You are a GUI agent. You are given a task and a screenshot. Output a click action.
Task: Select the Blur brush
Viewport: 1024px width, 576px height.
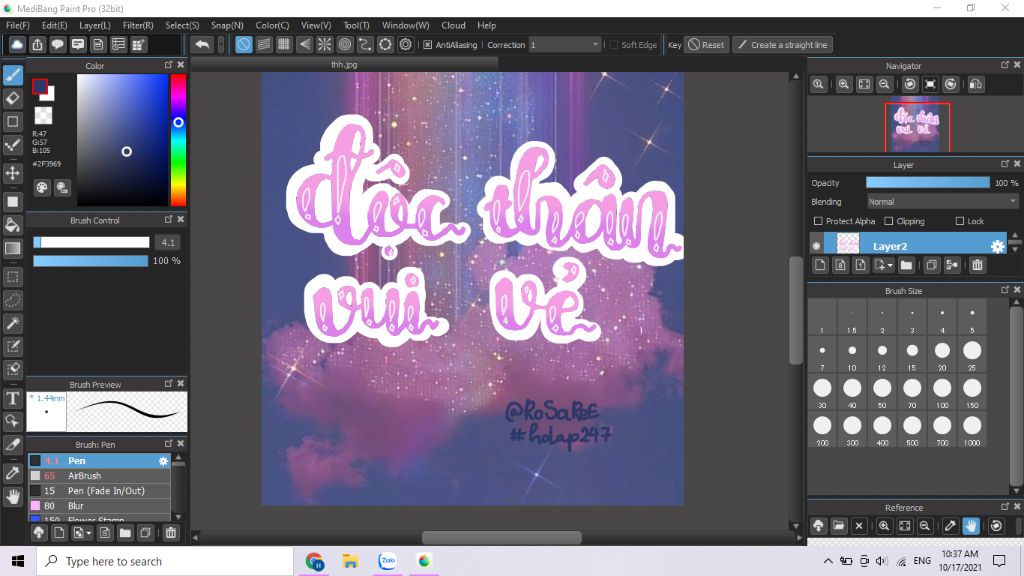pos(99,506)
